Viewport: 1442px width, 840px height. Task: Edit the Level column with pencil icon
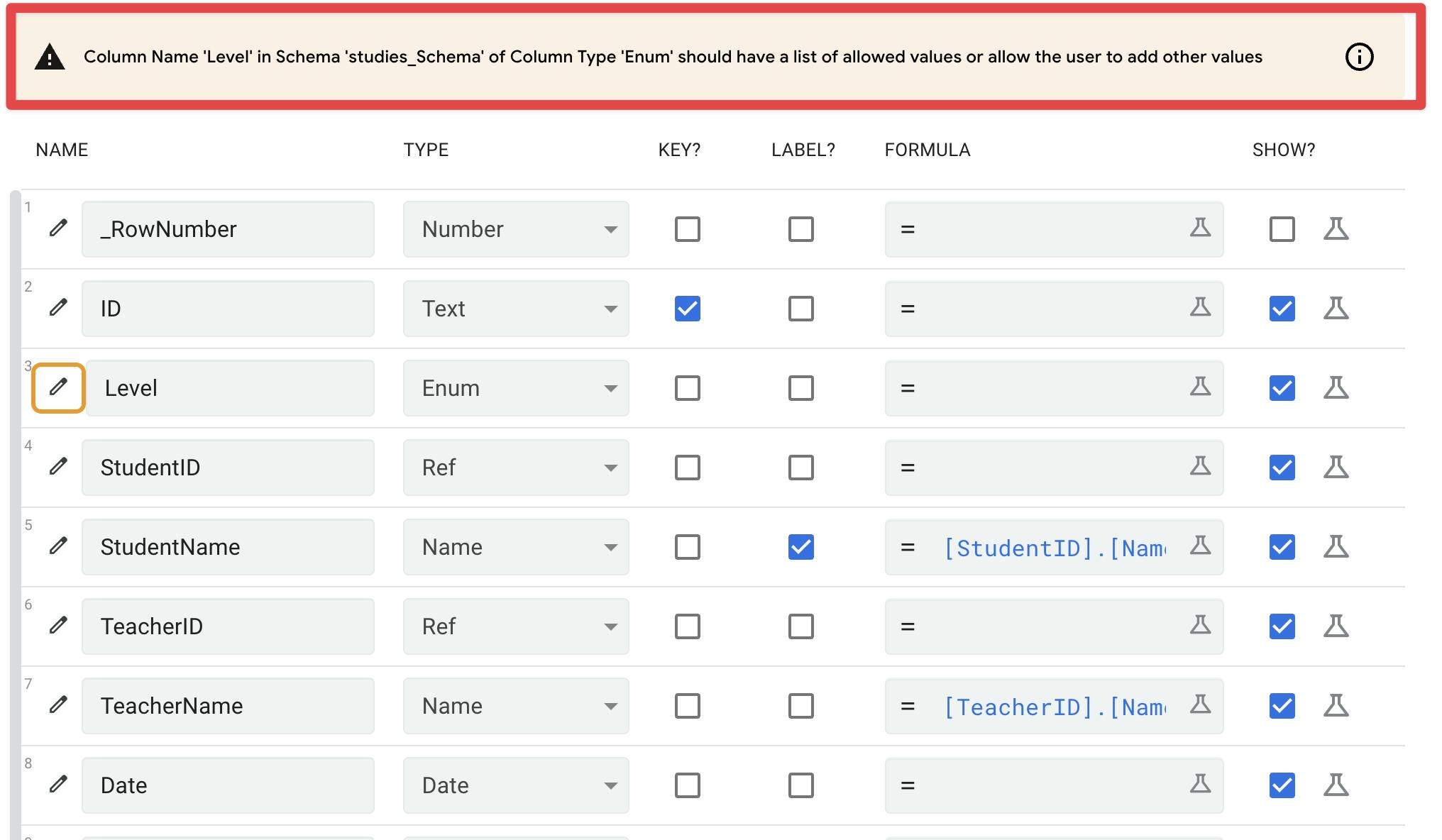58,387
